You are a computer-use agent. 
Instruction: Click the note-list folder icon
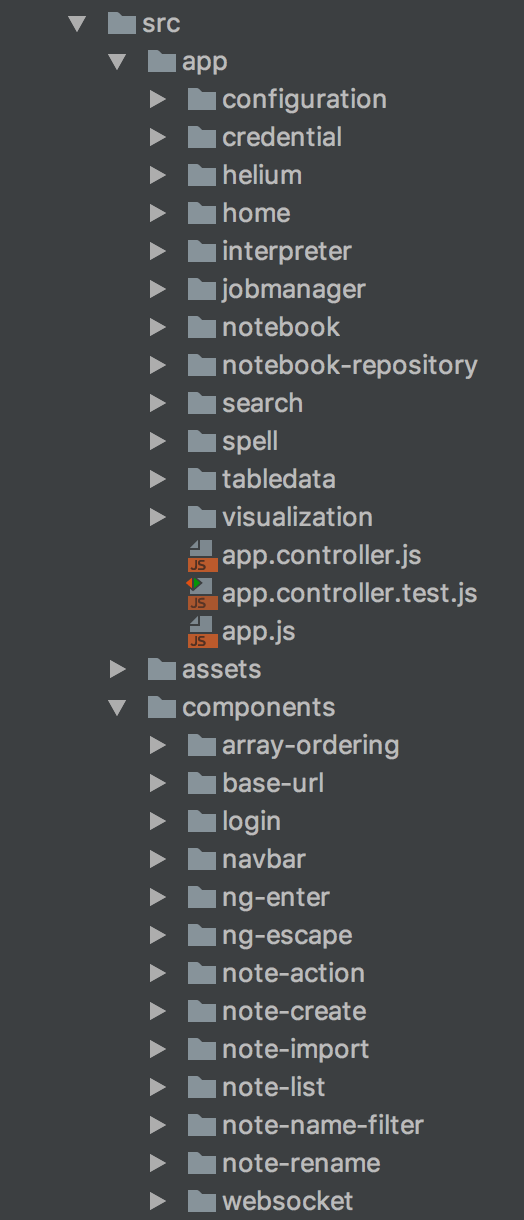pos(201,1086)
